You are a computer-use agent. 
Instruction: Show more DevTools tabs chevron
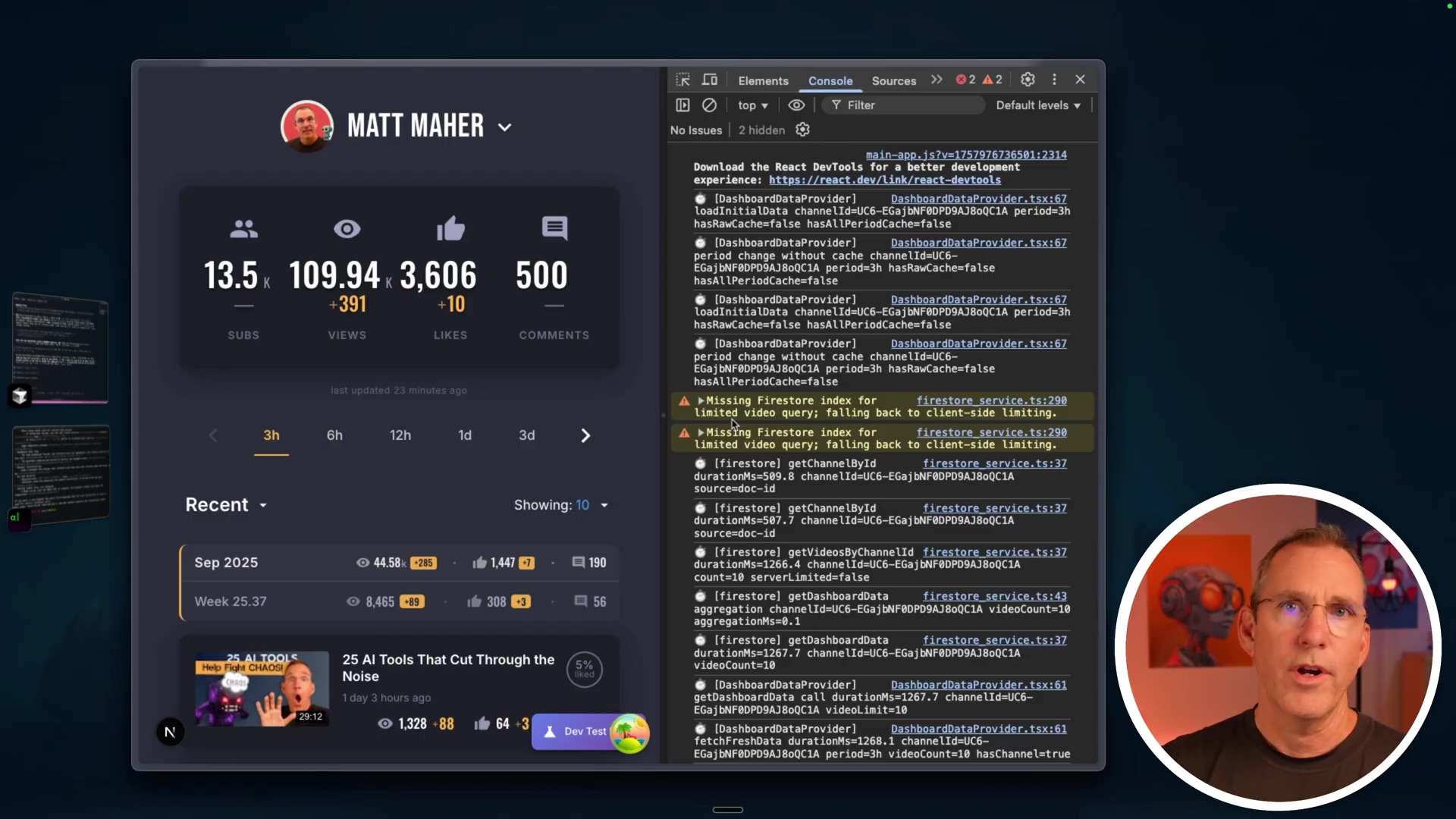click(937, 80)
